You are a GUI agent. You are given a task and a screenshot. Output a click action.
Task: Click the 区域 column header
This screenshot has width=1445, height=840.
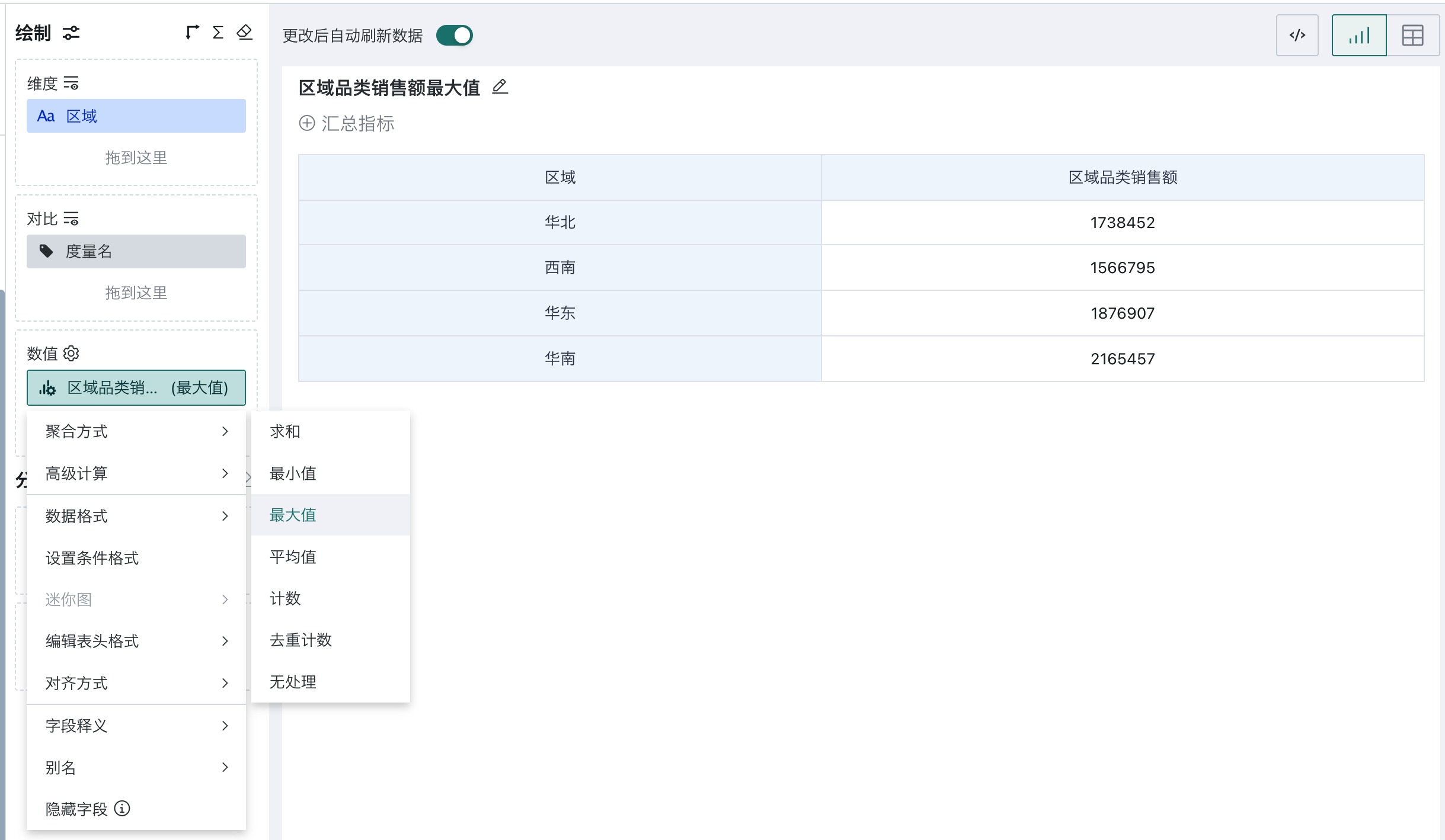(x=560, y=177)
